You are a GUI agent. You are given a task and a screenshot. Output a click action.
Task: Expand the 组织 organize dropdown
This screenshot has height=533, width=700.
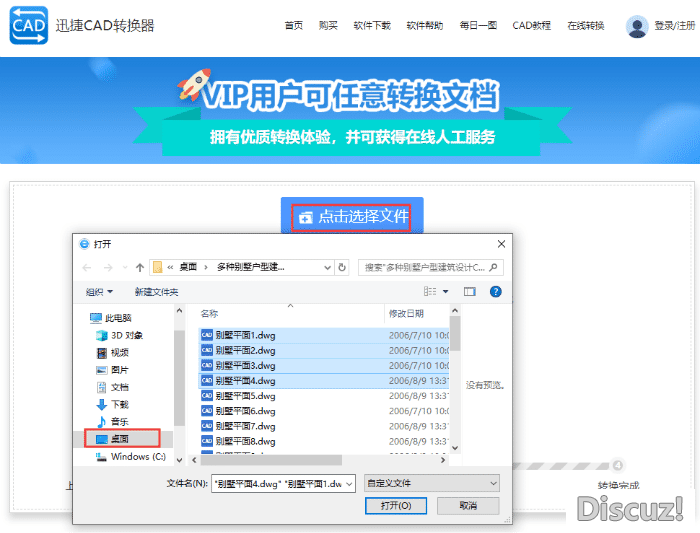click(99, 292)
